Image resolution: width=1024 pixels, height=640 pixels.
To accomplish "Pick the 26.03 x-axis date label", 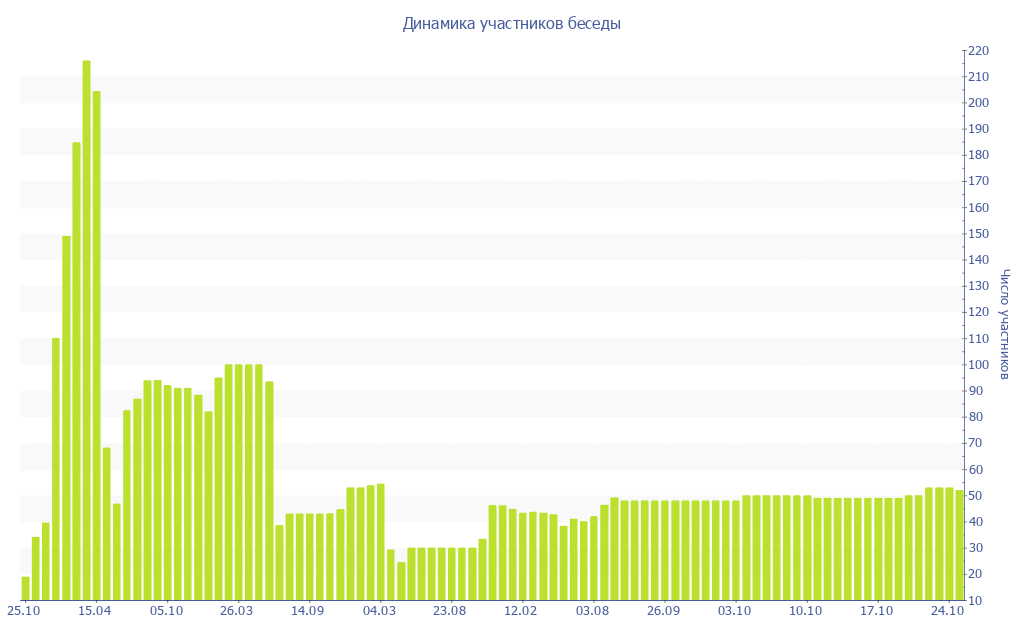I will coord(237,611).
